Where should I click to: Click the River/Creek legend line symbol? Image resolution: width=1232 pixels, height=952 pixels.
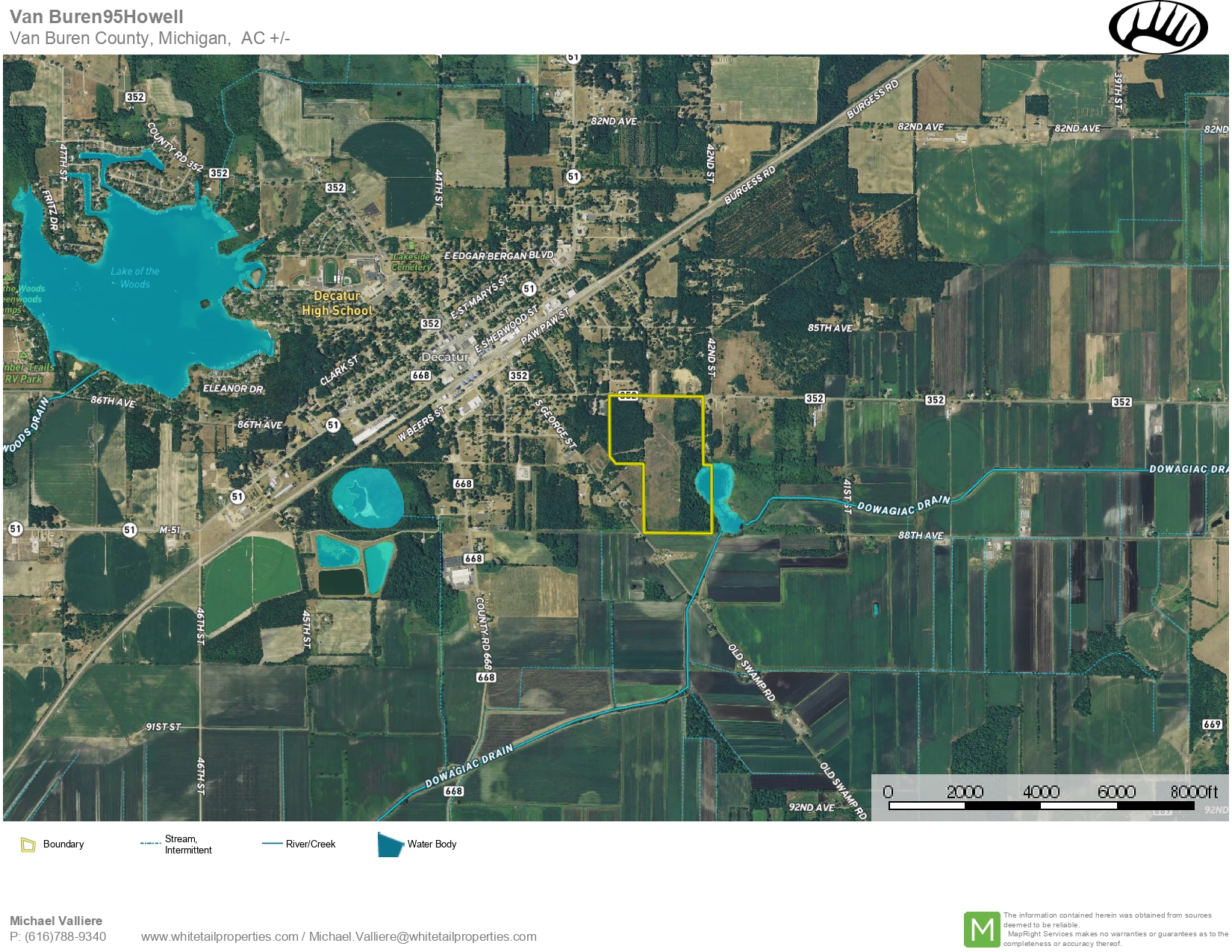[271, 844]
